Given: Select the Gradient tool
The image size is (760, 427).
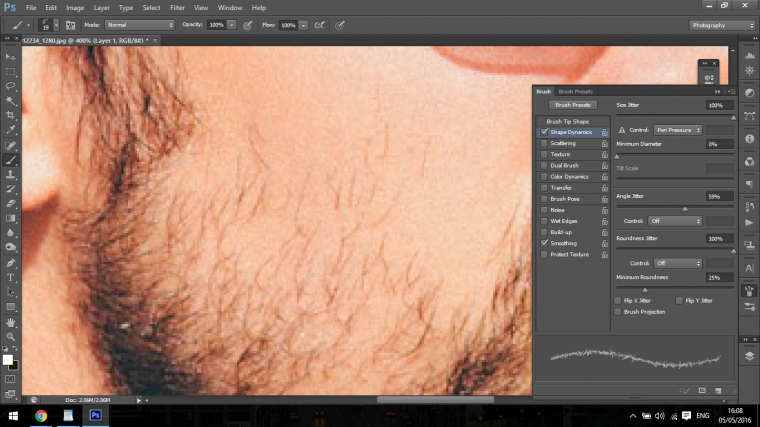Looking at the screenshot, I should 10,218.
